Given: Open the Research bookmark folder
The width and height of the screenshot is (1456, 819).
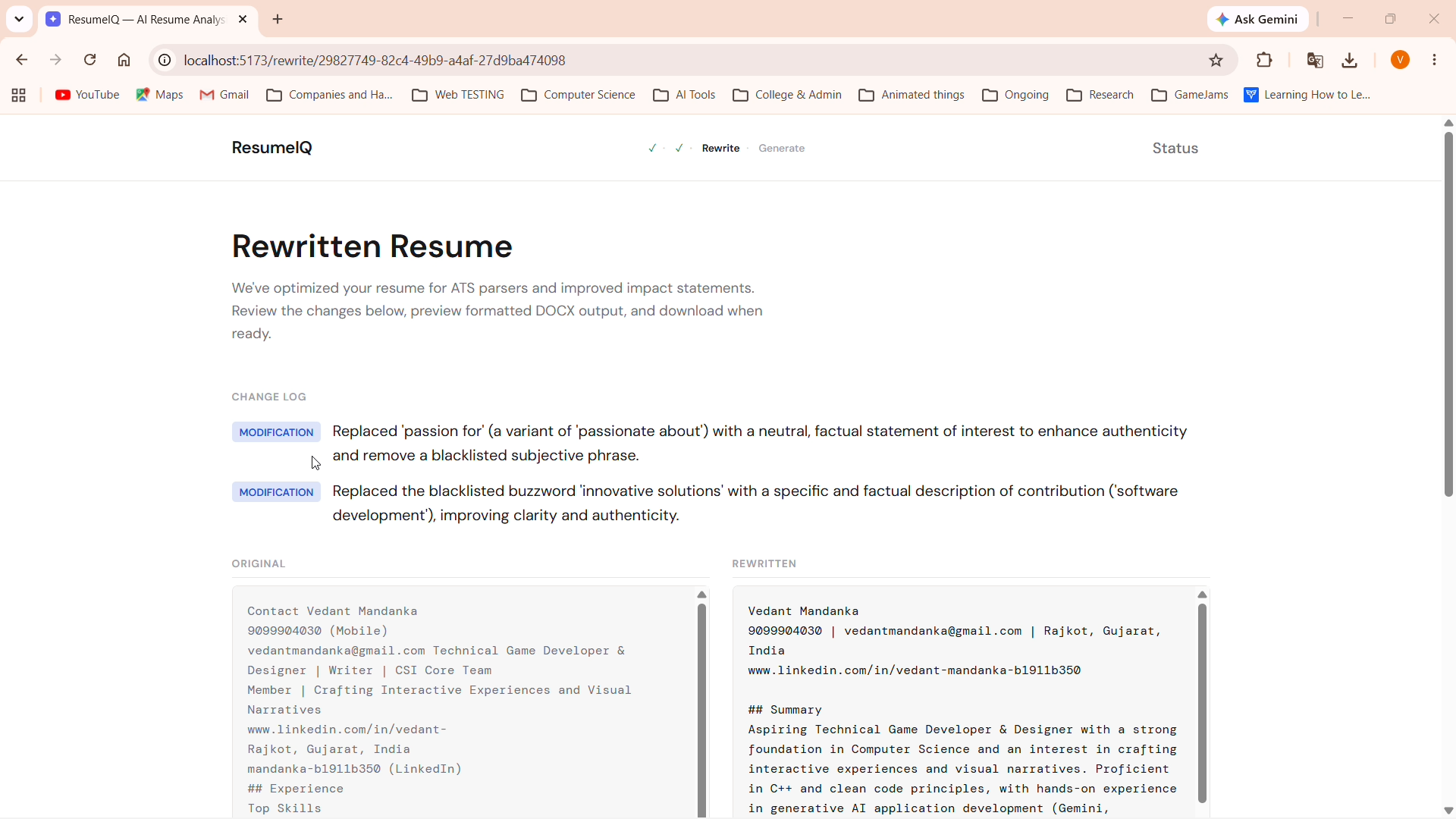Looking at the screenshot, I should [x=1100, y=96].
